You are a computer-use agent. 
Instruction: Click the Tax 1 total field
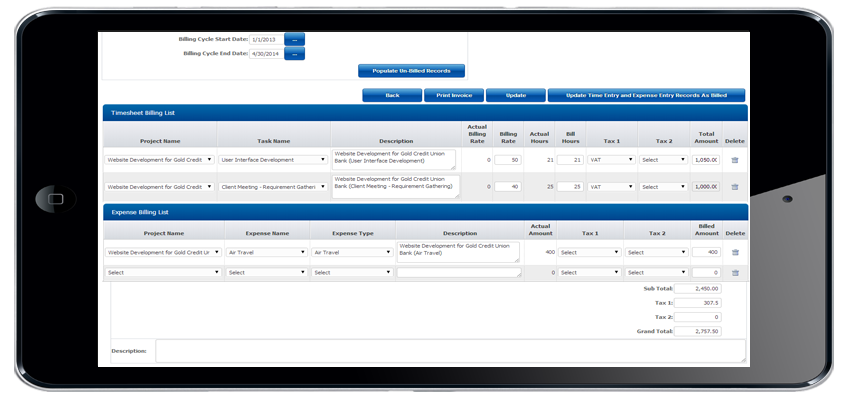pyautogui.click(x=698, y=303)
